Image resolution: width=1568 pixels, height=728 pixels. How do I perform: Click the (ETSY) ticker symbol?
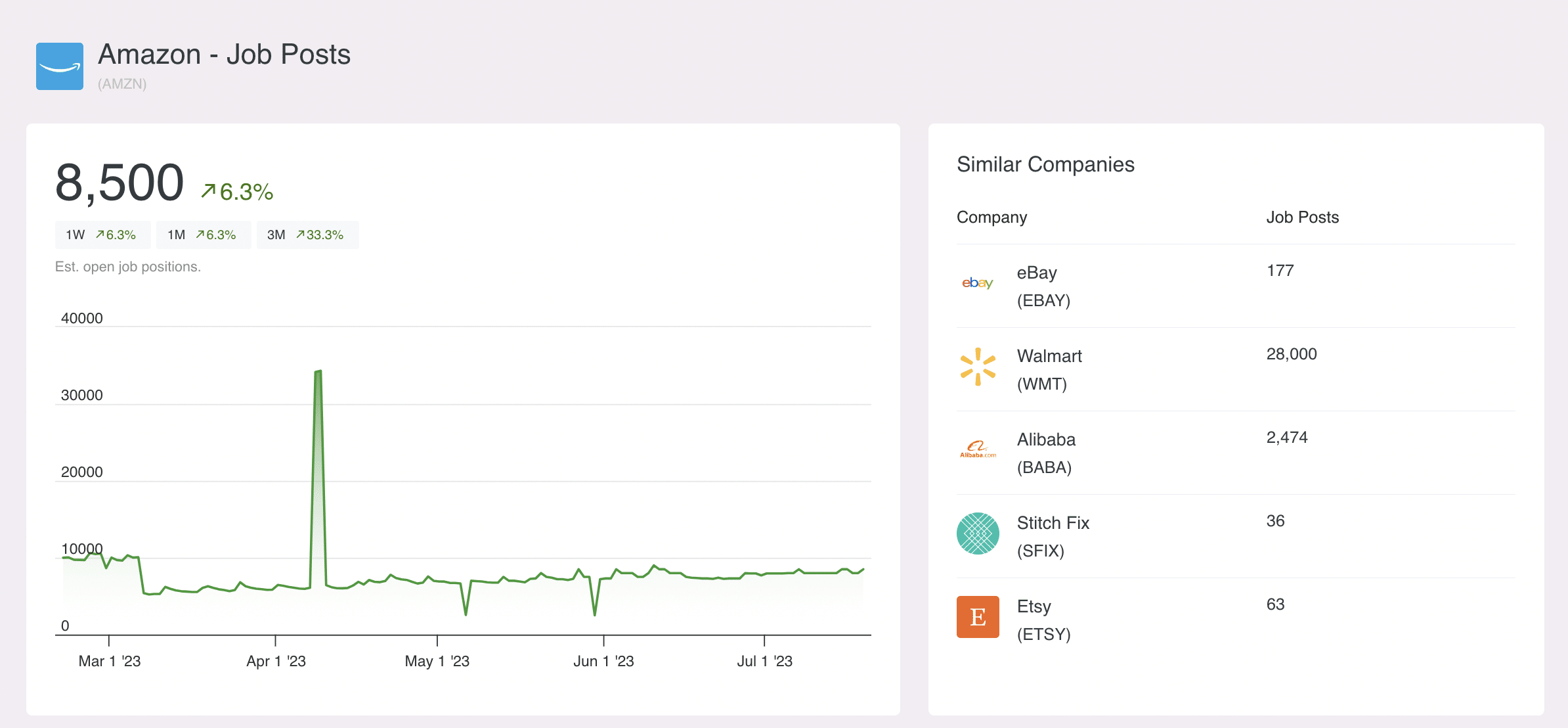1043,634
